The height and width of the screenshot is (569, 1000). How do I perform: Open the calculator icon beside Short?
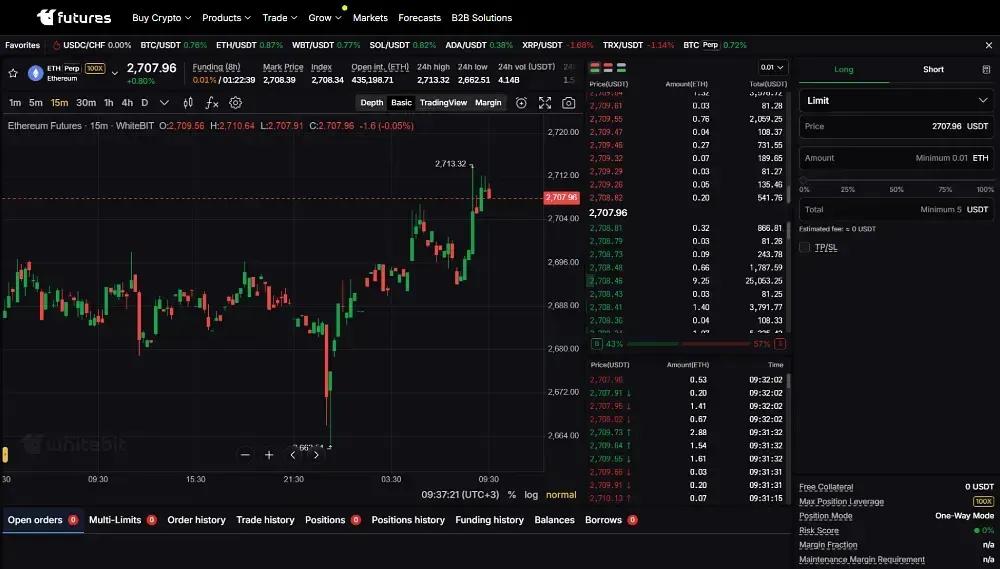(x=986, y=70)
